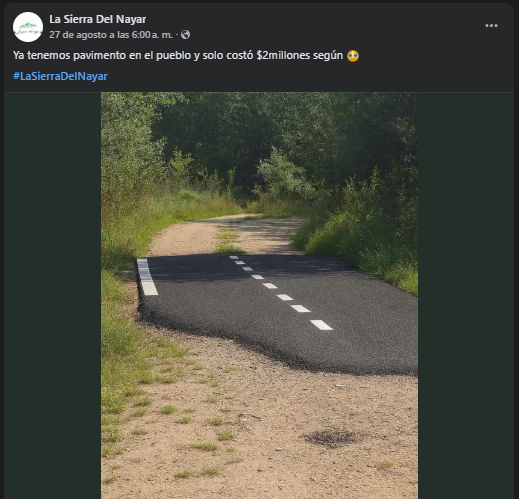Click the dark blank area right of photo
This screenshot has height=499, width=519.
[466, 295]
